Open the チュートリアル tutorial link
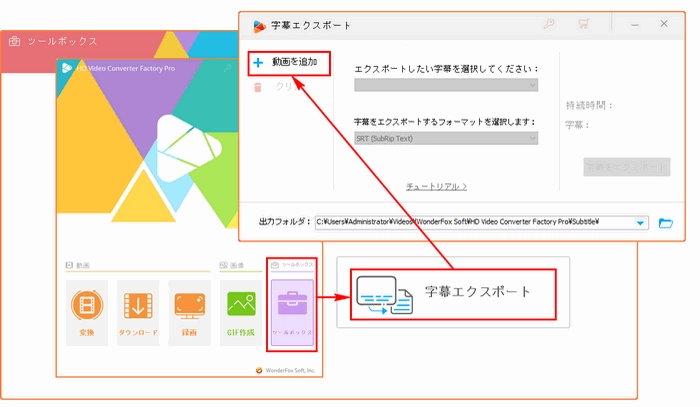The image size is (700, 407). tap(436, 186)
